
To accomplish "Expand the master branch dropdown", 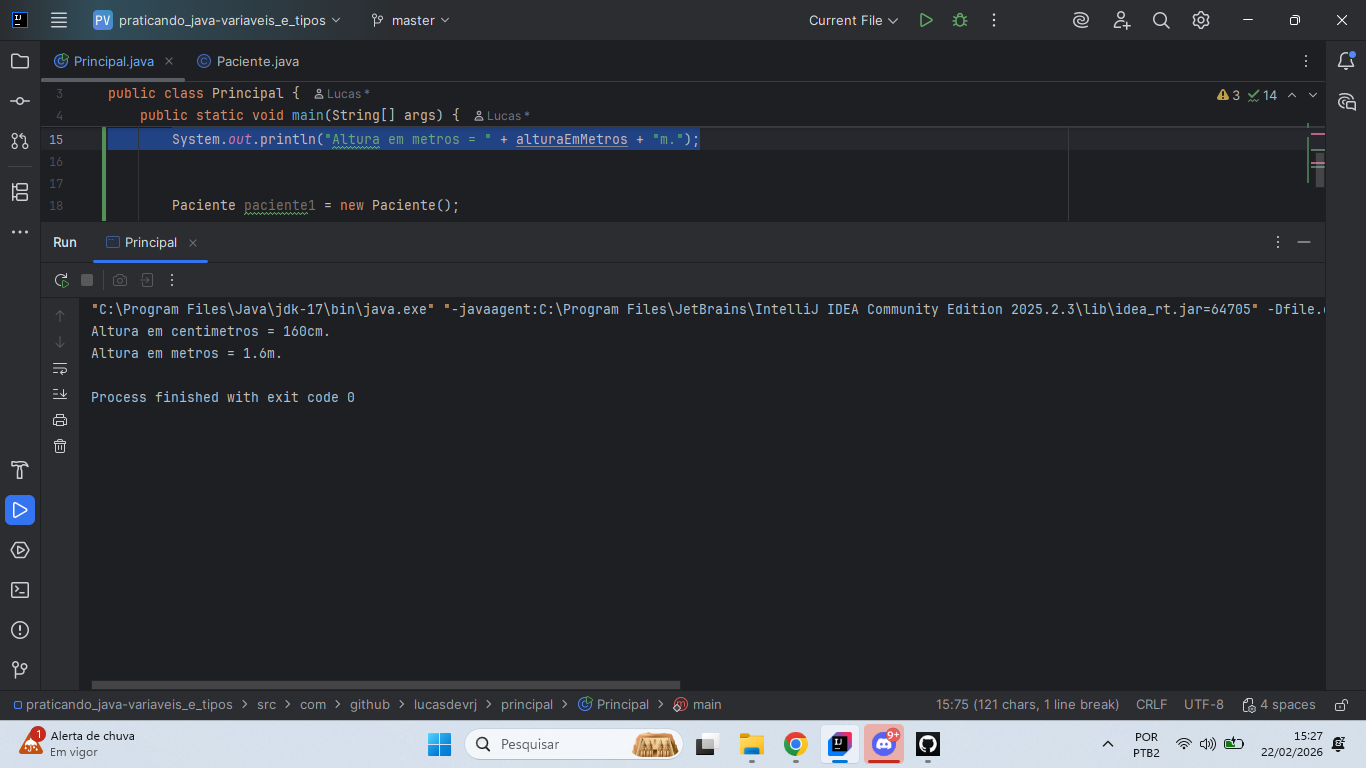I will 411,20.
